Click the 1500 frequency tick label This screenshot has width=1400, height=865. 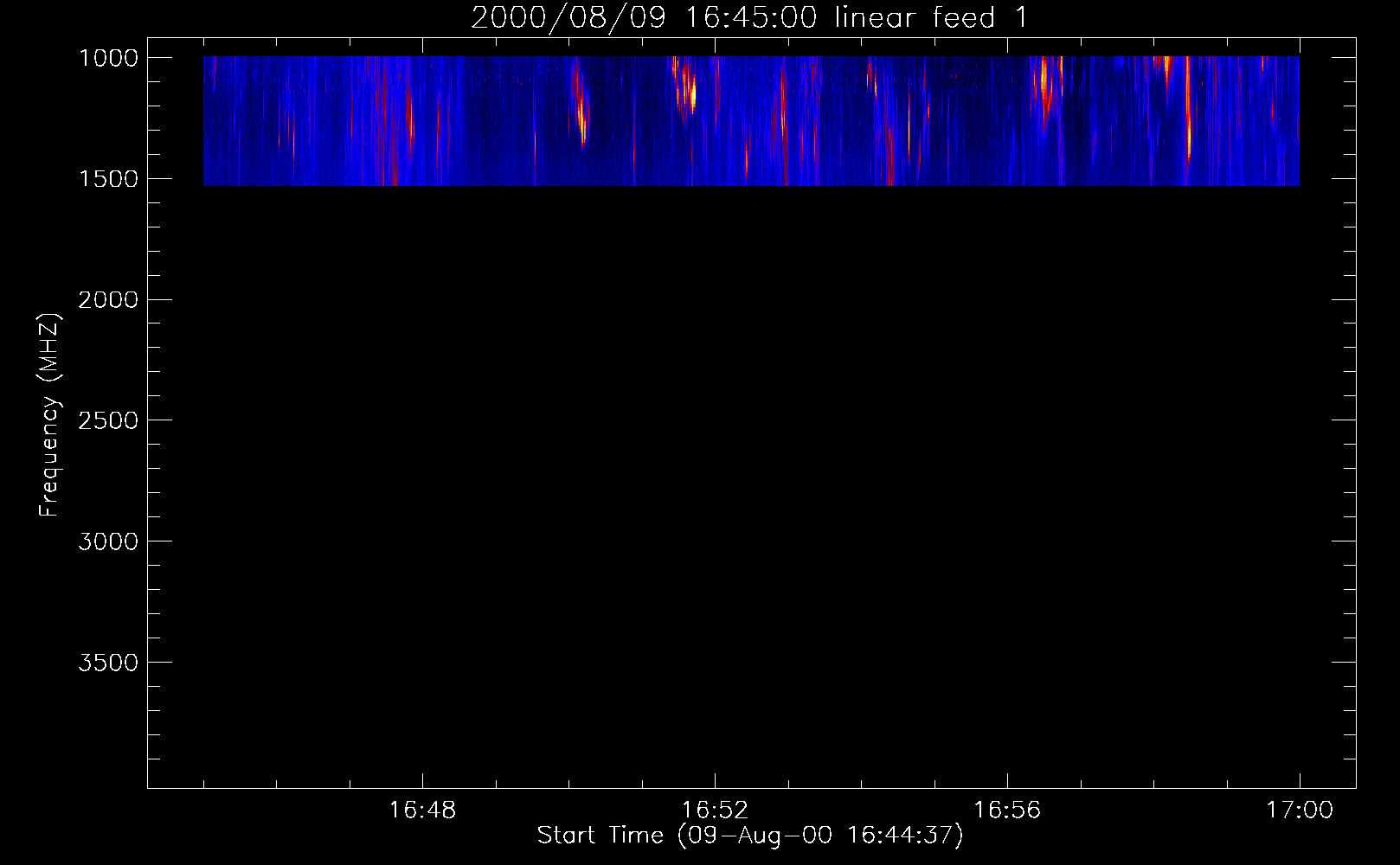tap(108, 179)
